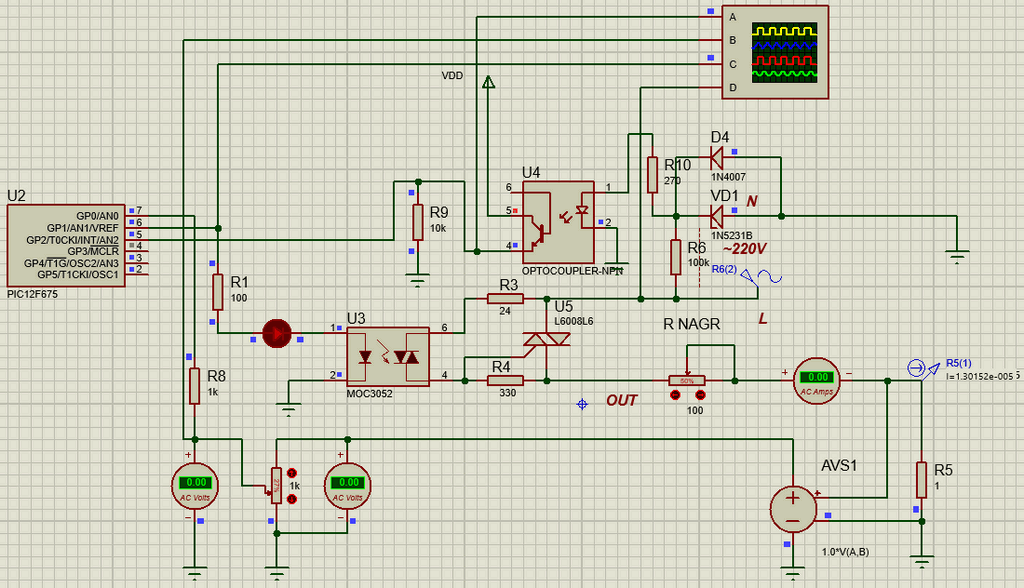The height and width of the screenshot is (588, 1024).
Task: Decrease the 1k potentiometer with lower red button
Action: tap(292, 499)
